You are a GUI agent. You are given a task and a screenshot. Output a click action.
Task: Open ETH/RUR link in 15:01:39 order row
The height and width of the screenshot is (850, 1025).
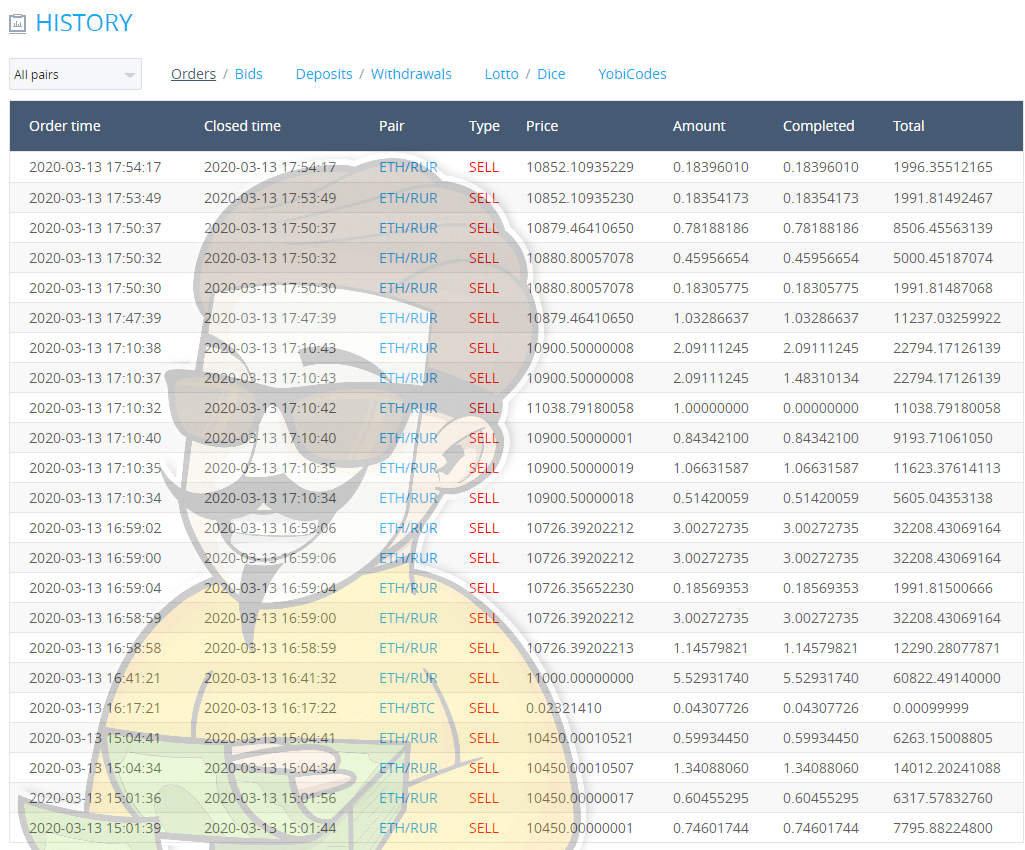(409, 828)
